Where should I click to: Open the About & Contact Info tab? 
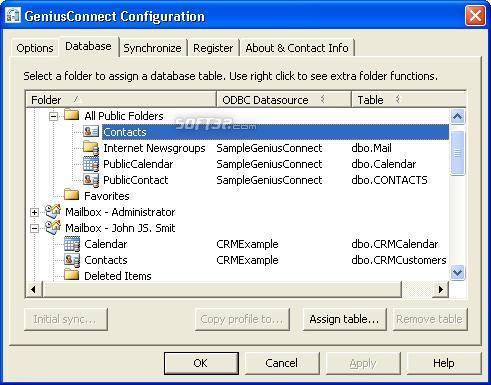point(297,48)
